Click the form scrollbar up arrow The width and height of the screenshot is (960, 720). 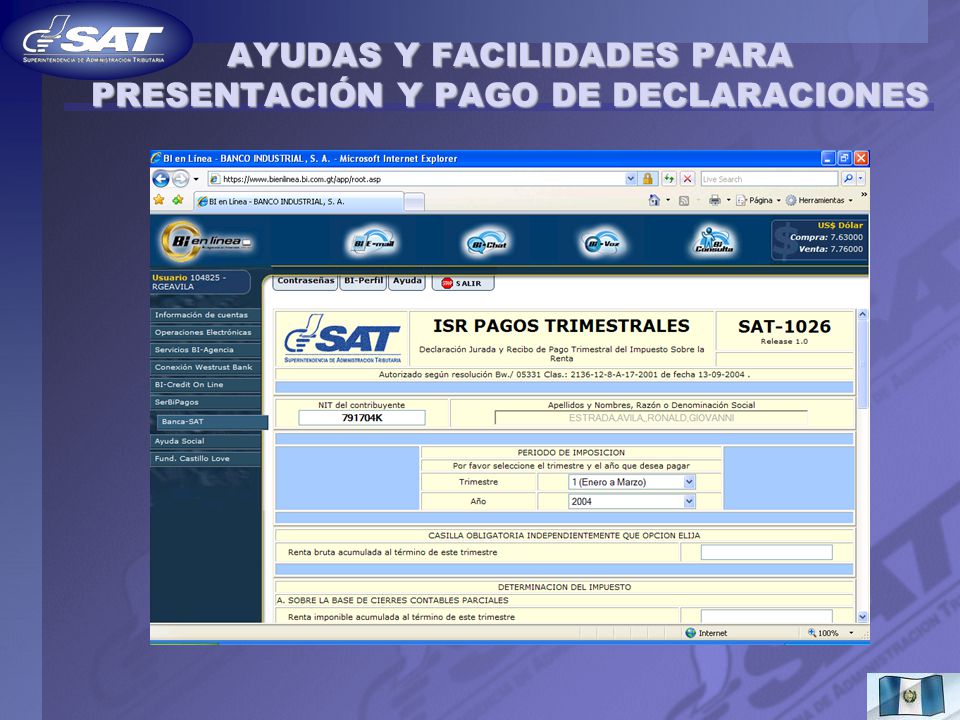coord(863,314)
